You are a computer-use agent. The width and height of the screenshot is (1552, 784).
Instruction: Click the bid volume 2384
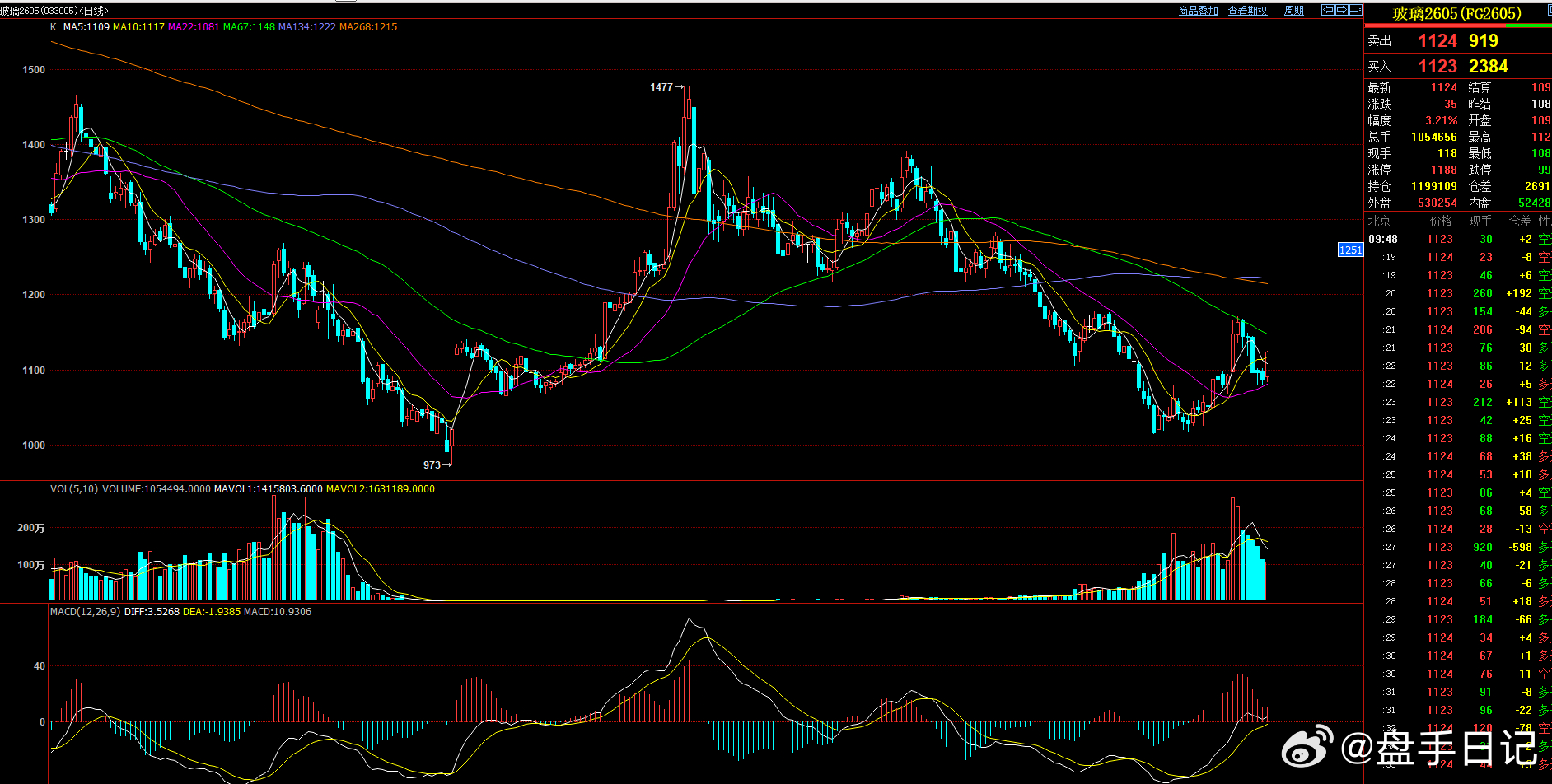click(1488, 67)
